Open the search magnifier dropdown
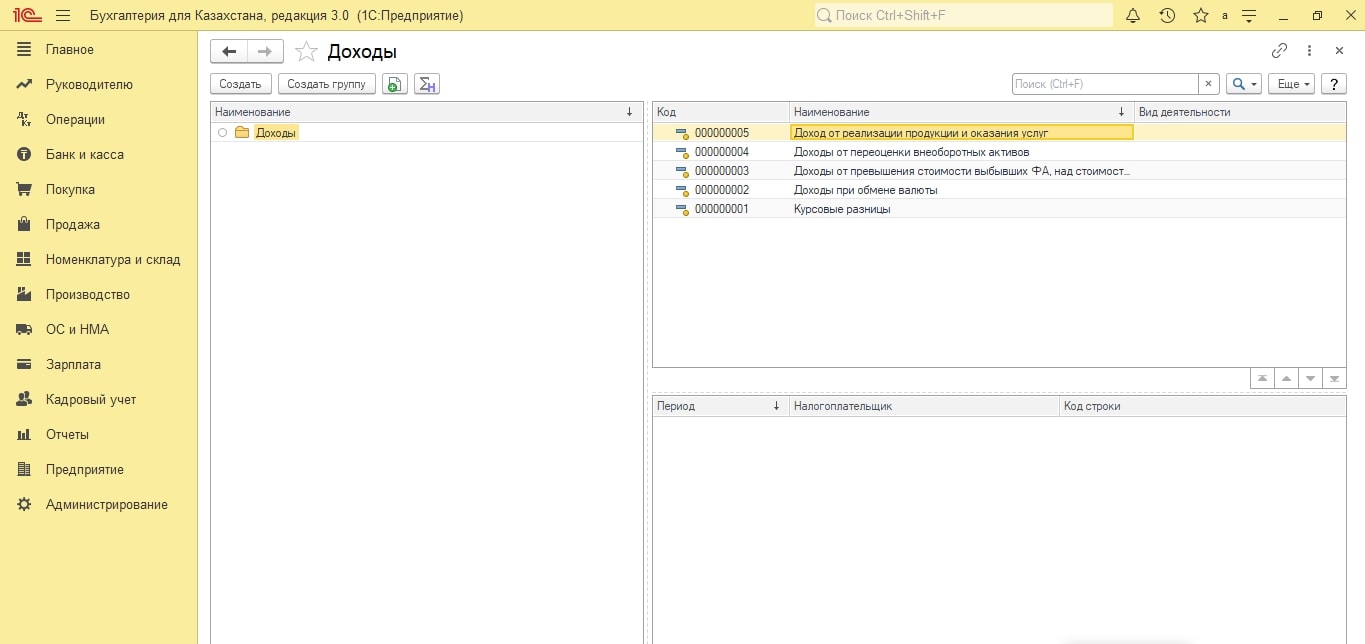Viewport: 1365px width, 644px height. tap(1243, 85)
